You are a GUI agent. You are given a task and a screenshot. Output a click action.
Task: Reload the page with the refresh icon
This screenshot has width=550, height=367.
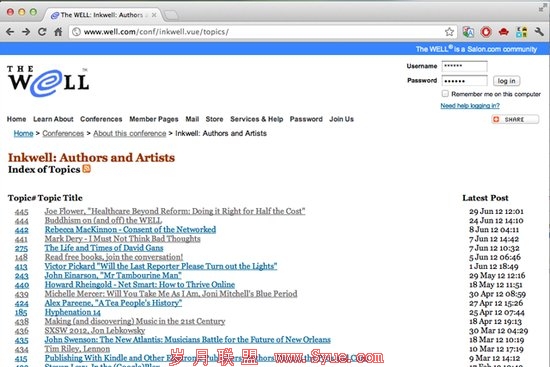(42, 32)
